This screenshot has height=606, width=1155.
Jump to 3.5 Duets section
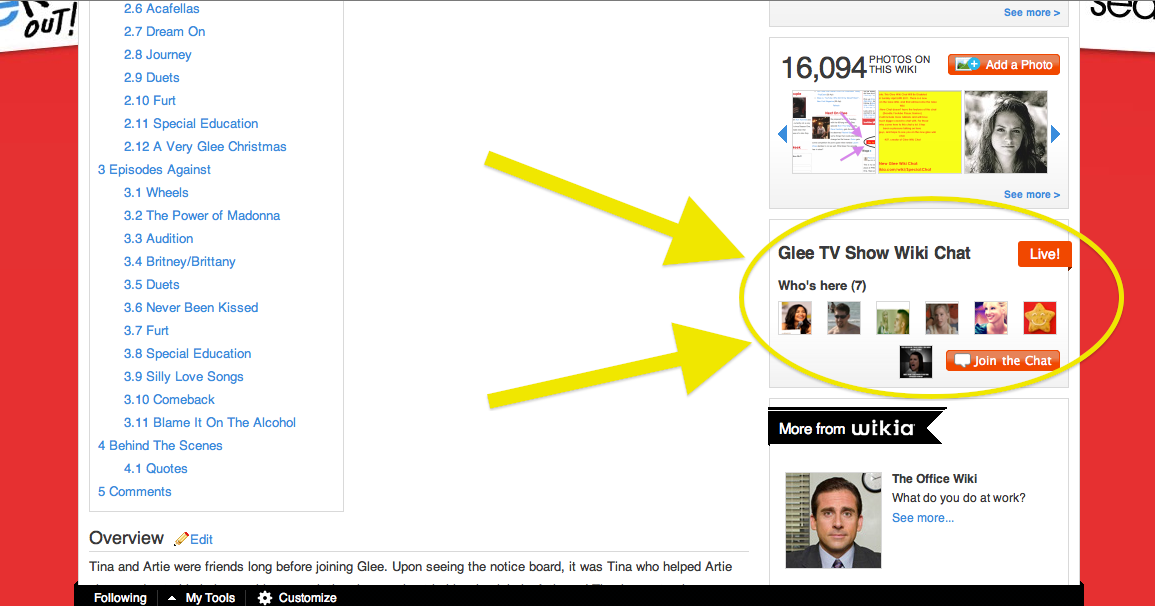click(x=151, y=284)
